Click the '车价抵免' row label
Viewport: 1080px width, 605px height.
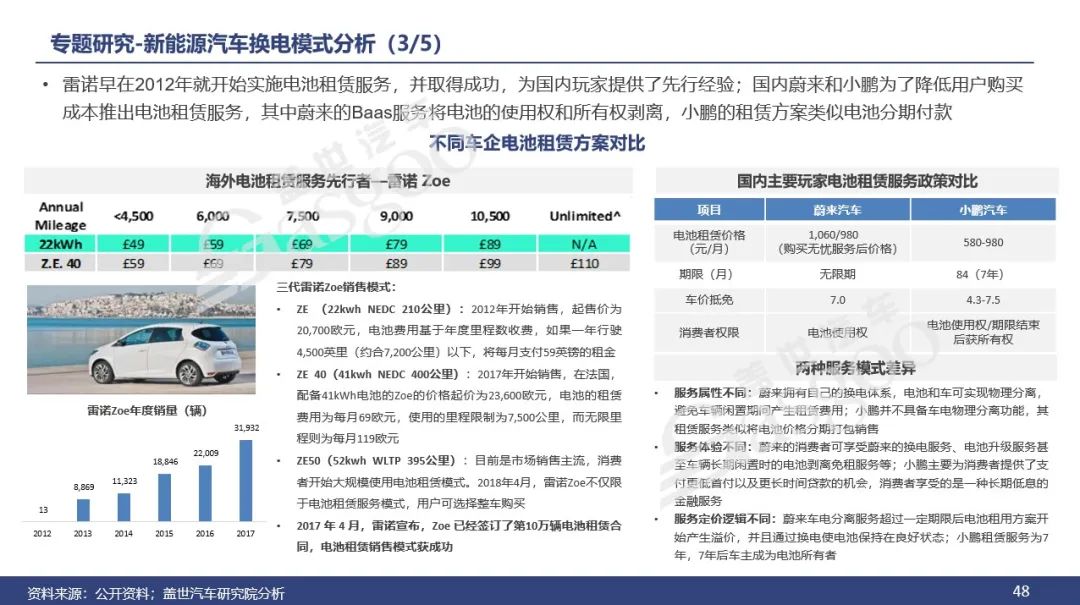click(x=709, y=300)
